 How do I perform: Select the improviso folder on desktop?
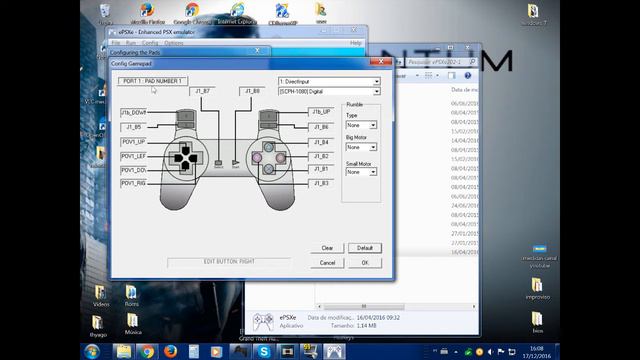(538, 289)
